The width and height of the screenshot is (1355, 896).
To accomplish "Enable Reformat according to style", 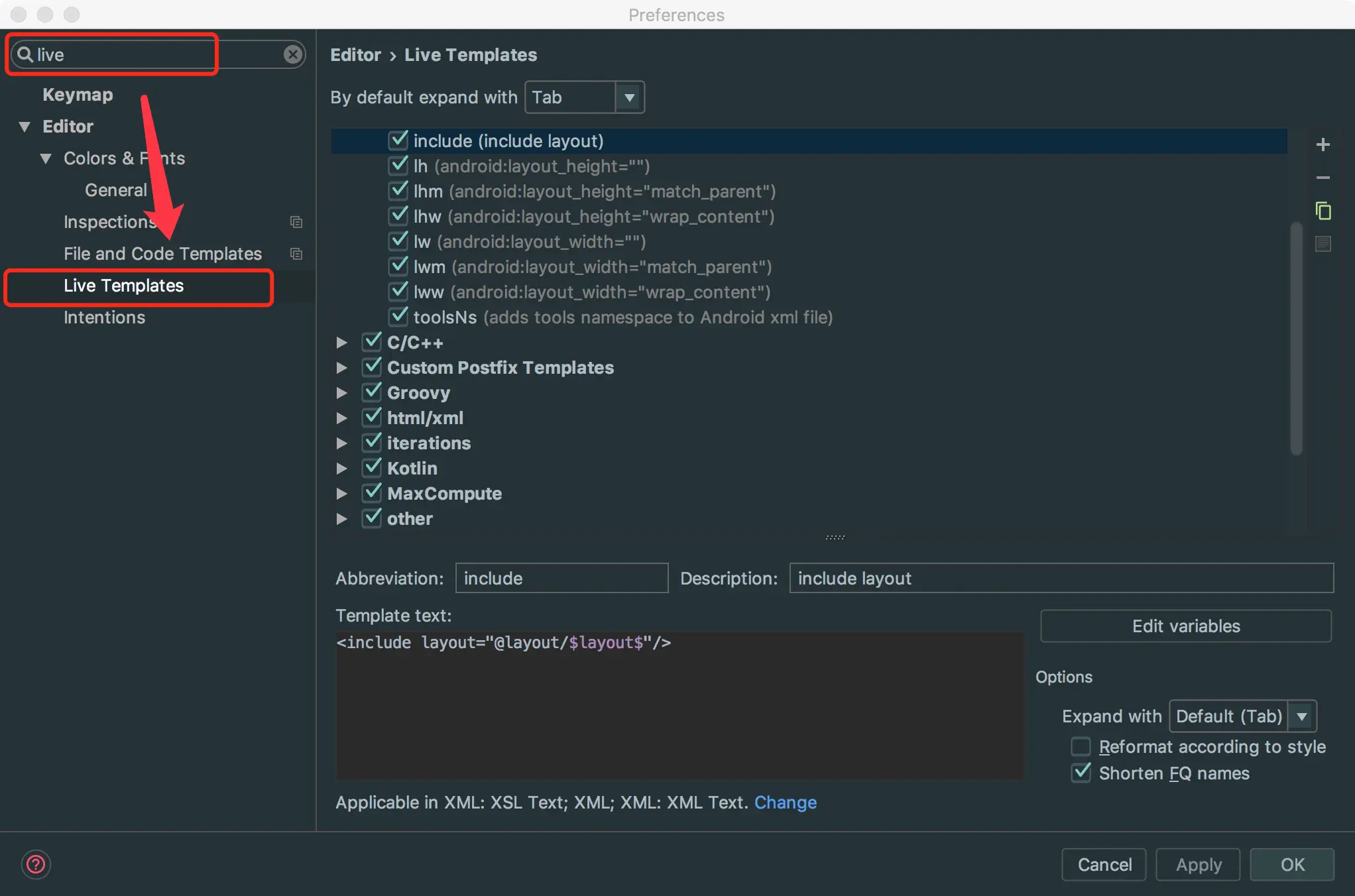I will coord(1081,747).
